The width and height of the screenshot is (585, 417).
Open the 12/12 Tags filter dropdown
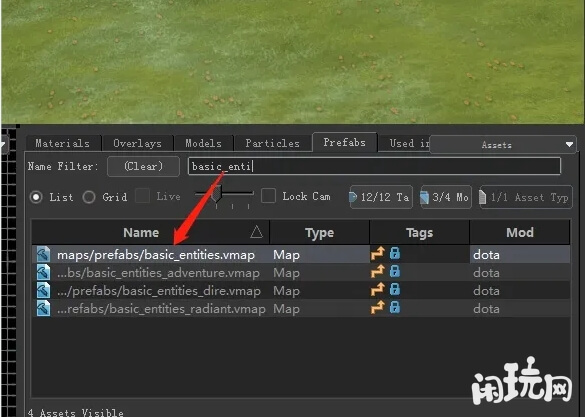381,197
